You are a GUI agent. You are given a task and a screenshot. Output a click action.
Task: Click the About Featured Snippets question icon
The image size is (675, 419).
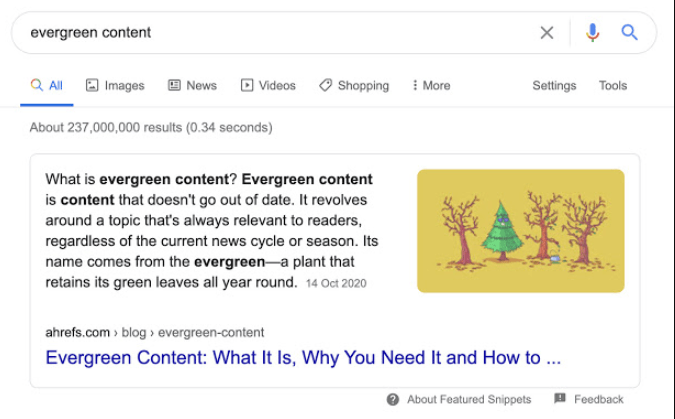pos(393,399)
